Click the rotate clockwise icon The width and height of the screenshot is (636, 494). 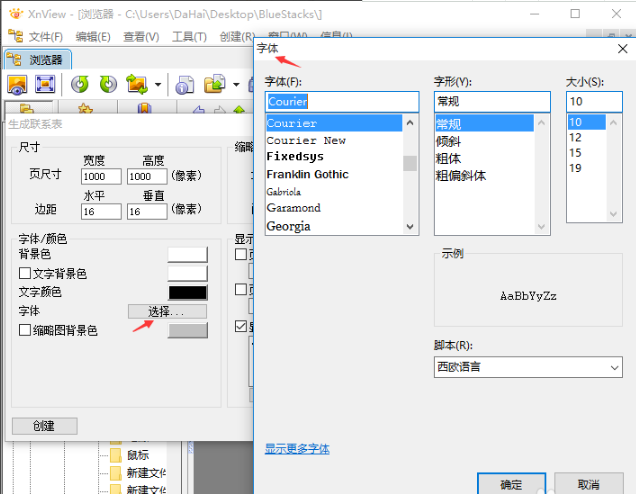pos(107,85)
